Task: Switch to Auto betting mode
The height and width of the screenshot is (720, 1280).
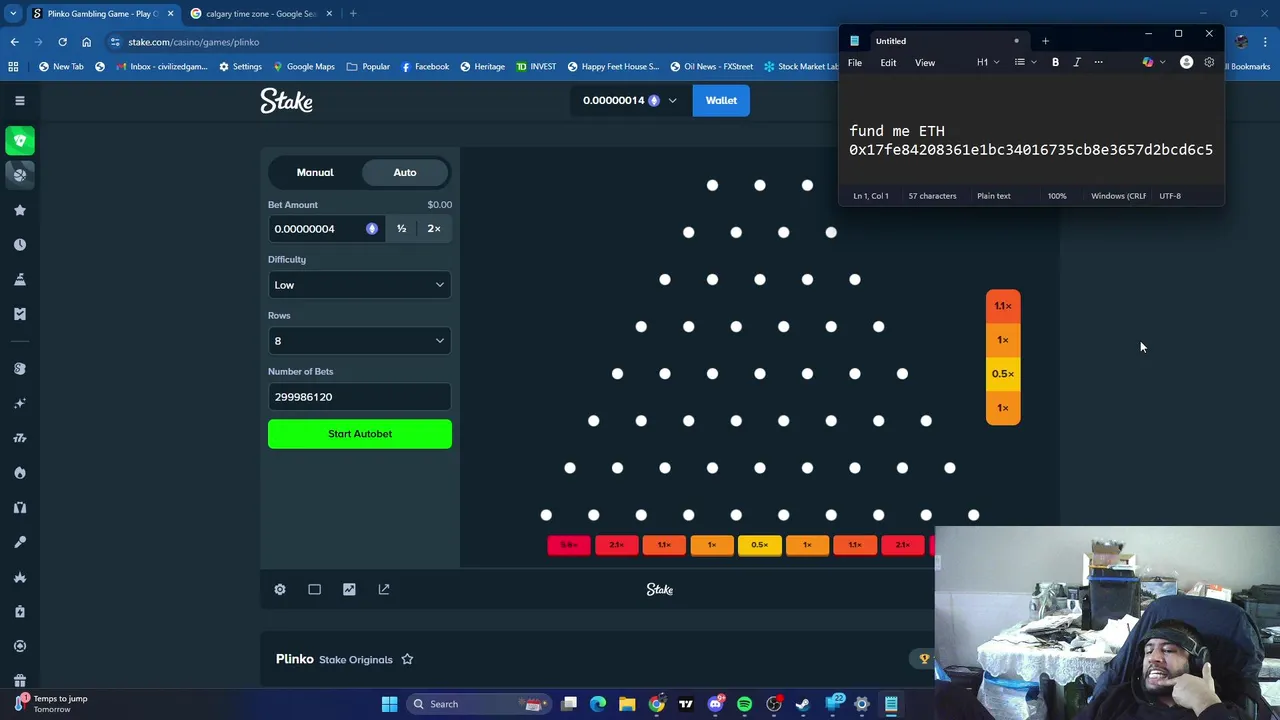Action: tap(405, 172)
